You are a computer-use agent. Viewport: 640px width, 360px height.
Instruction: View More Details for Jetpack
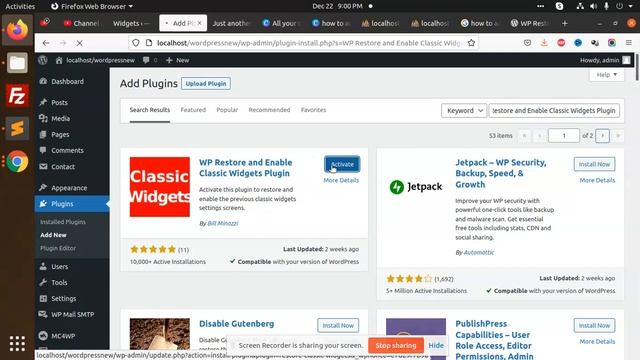pyautogui.click(x=597, y=180)
